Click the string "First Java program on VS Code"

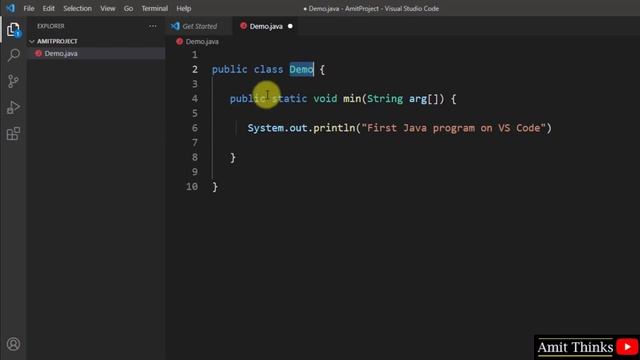pyautogui.click(x=453, y=128)
